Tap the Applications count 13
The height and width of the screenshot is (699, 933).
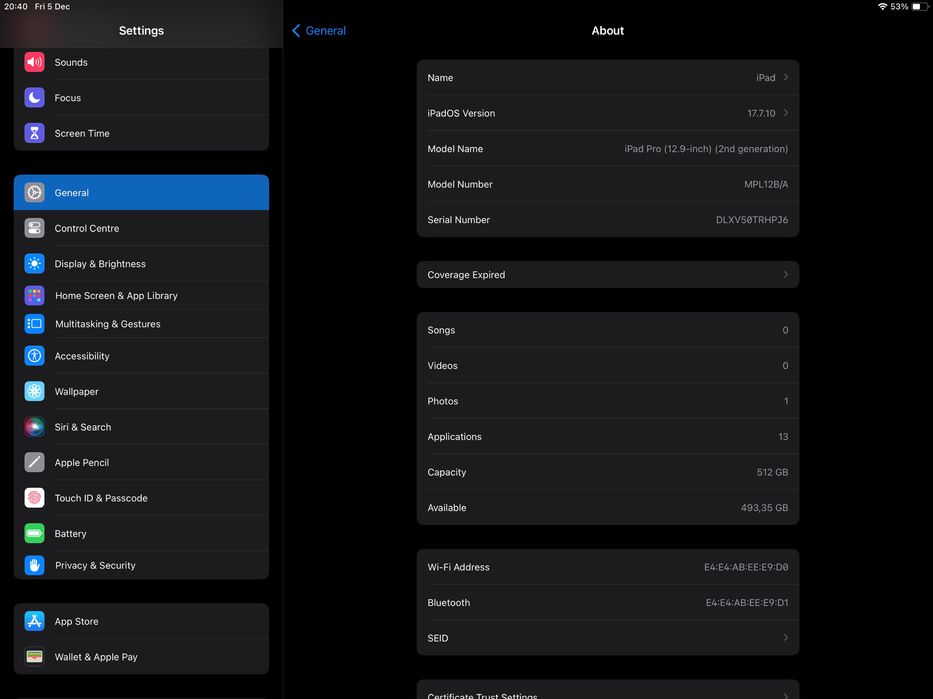tap(783, 437)
